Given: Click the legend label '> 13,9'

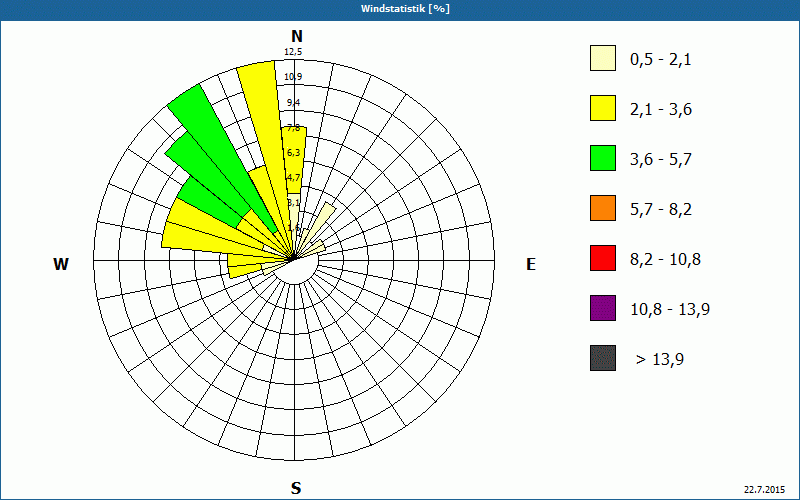Looking at the screenshot, I should (660, 360).
